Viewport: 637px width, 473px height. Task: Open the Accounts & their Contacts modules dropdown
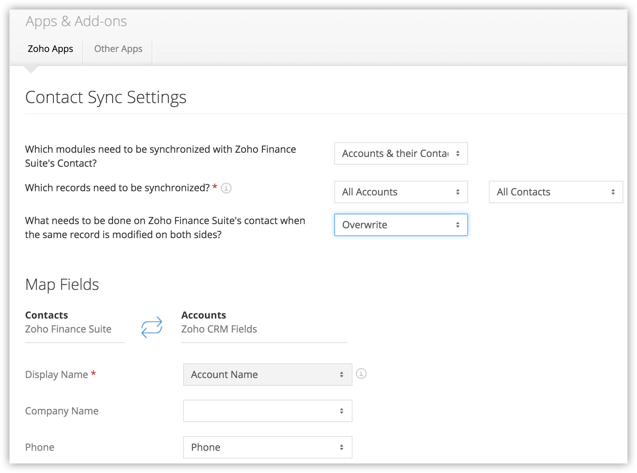401,154
